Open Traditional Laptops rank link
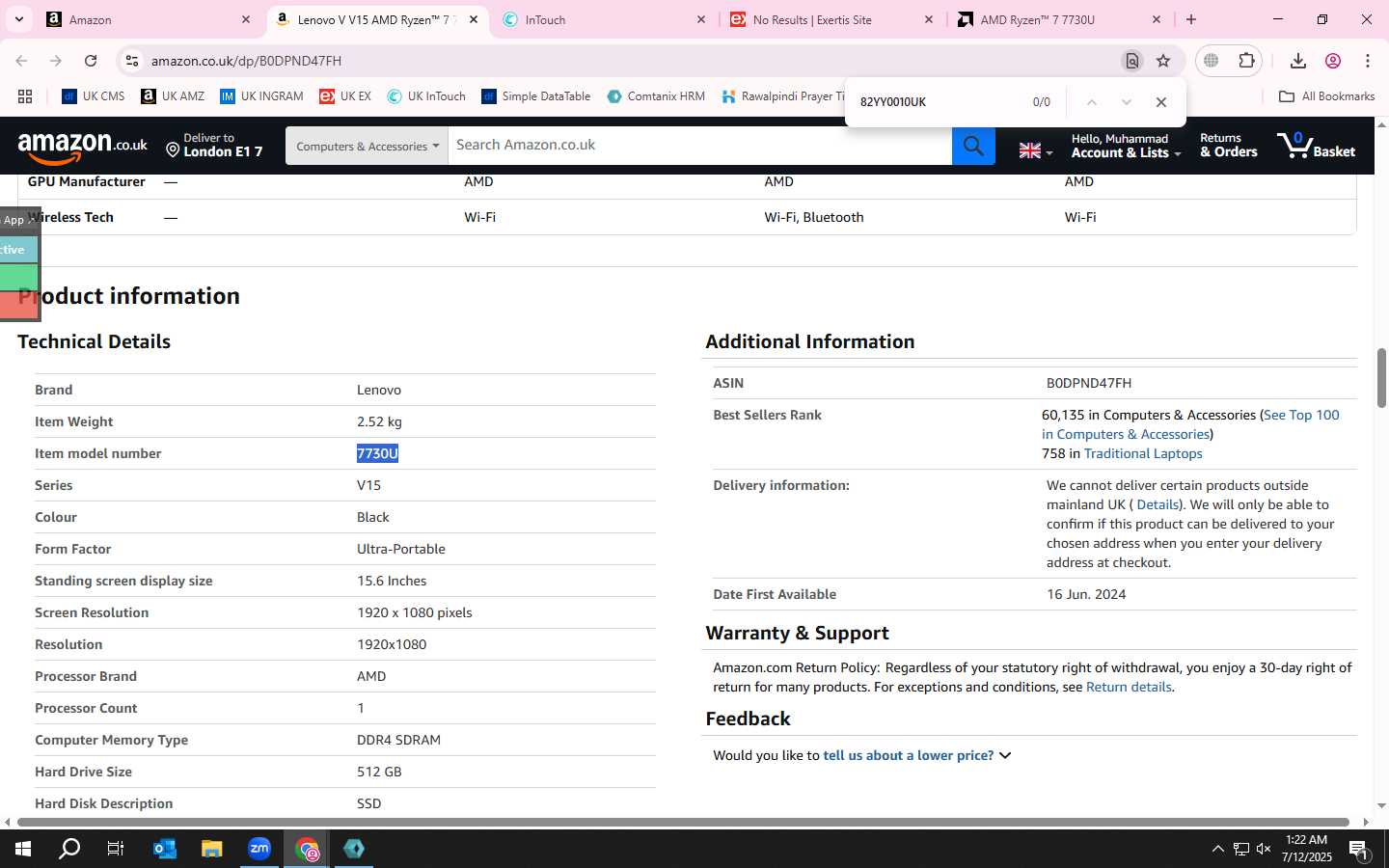The height and width of the screenshot is (868, 1389). tap(1143, 453)
